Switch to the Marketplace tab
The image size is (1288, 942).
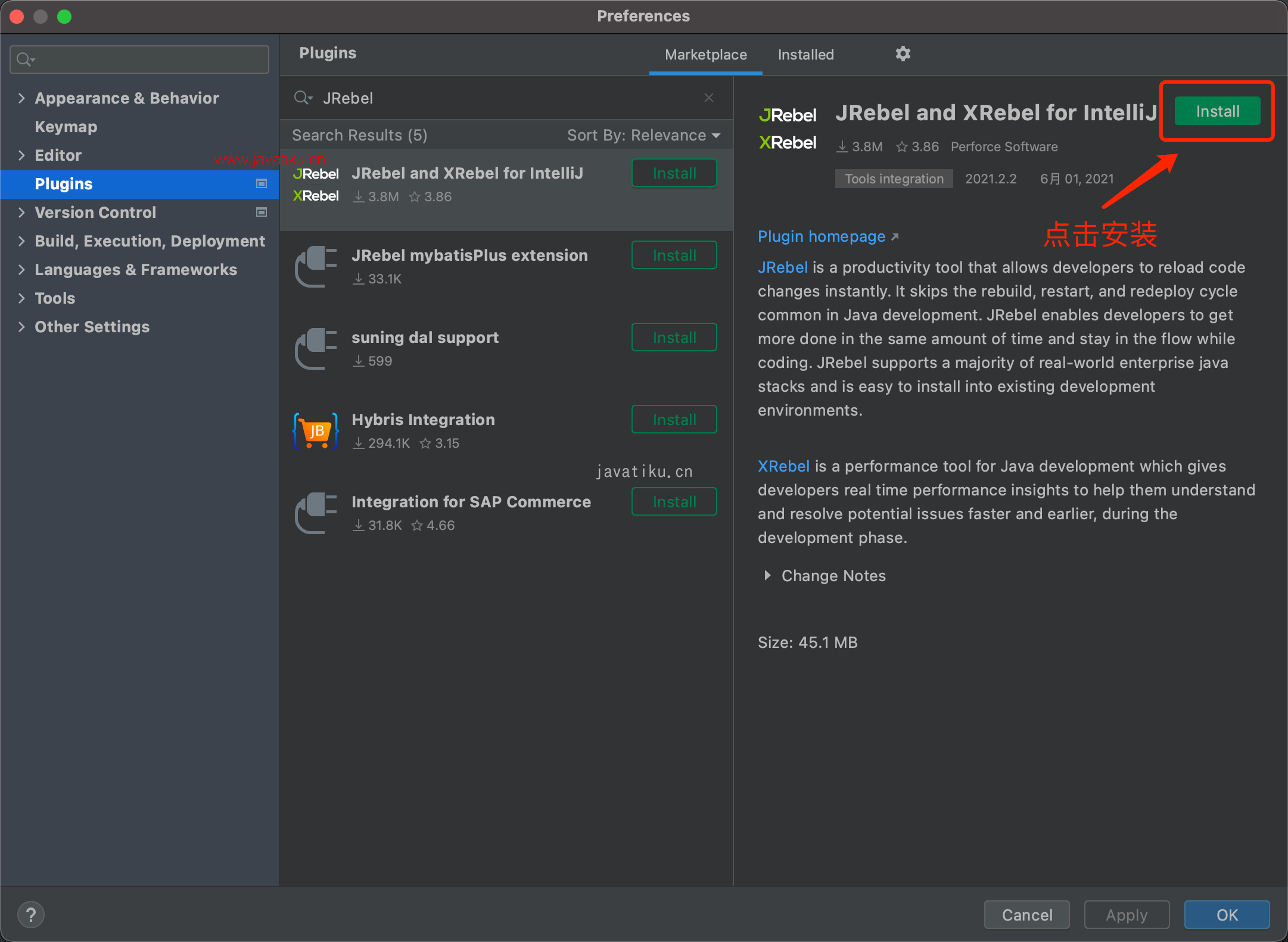point(705,55)
